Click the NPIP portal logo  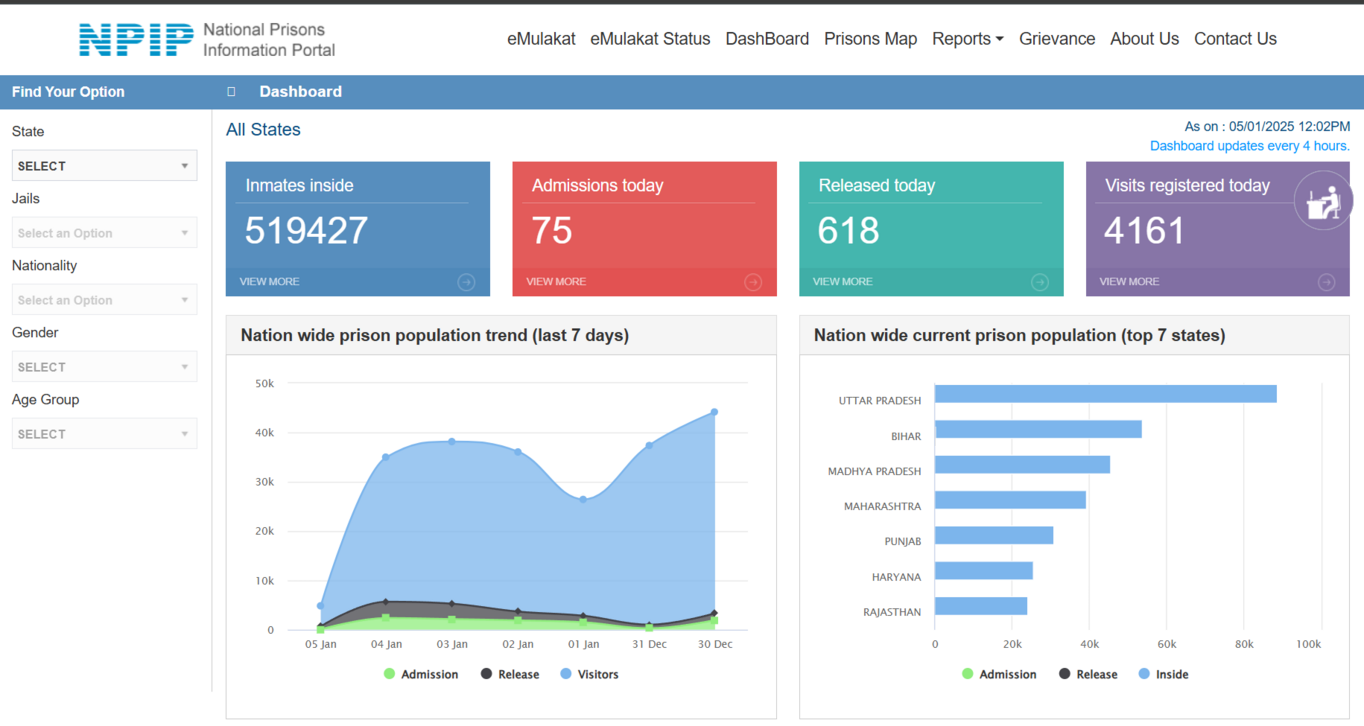[207, 39]
